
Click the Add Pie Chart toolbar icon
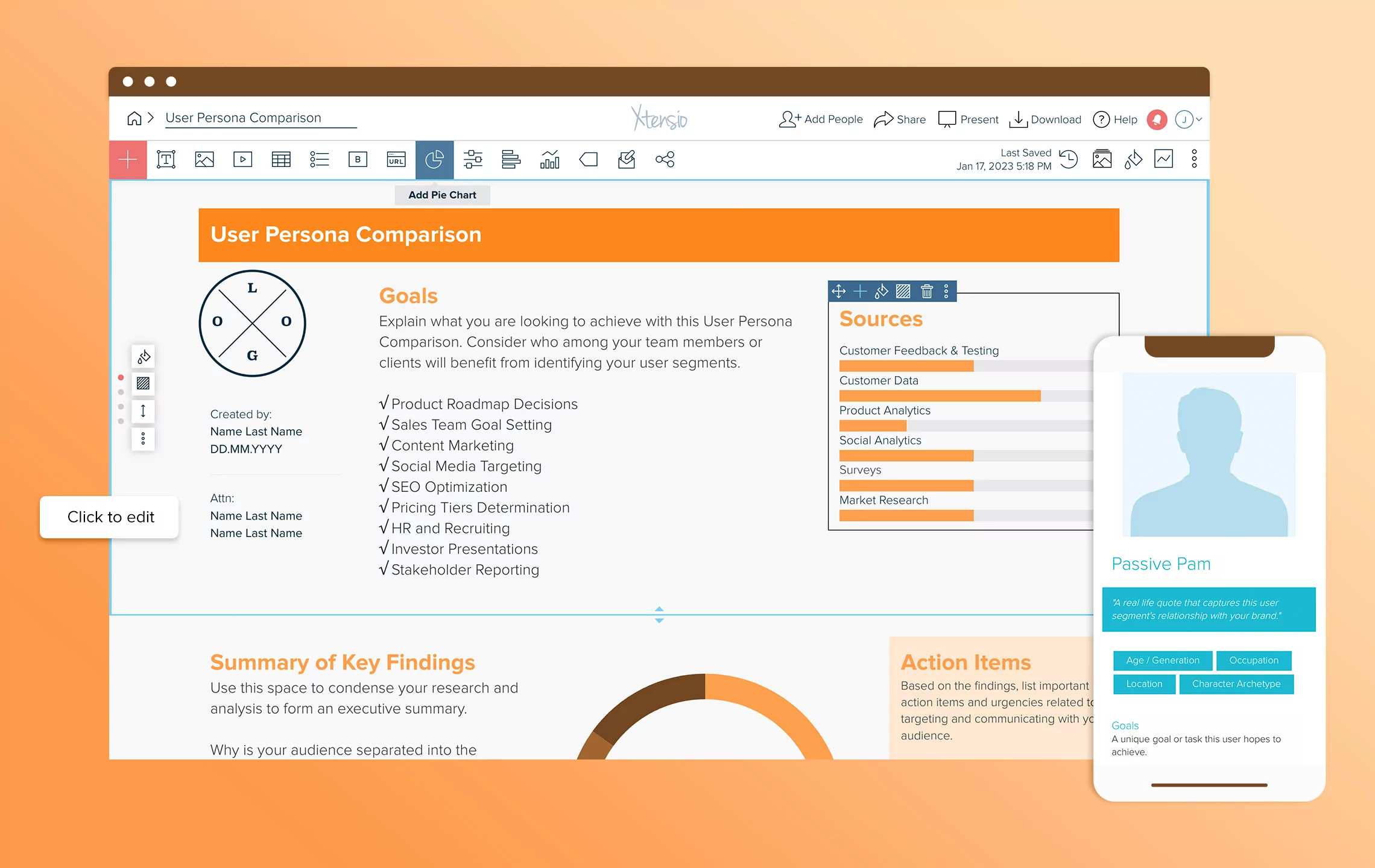click(434, 160)
